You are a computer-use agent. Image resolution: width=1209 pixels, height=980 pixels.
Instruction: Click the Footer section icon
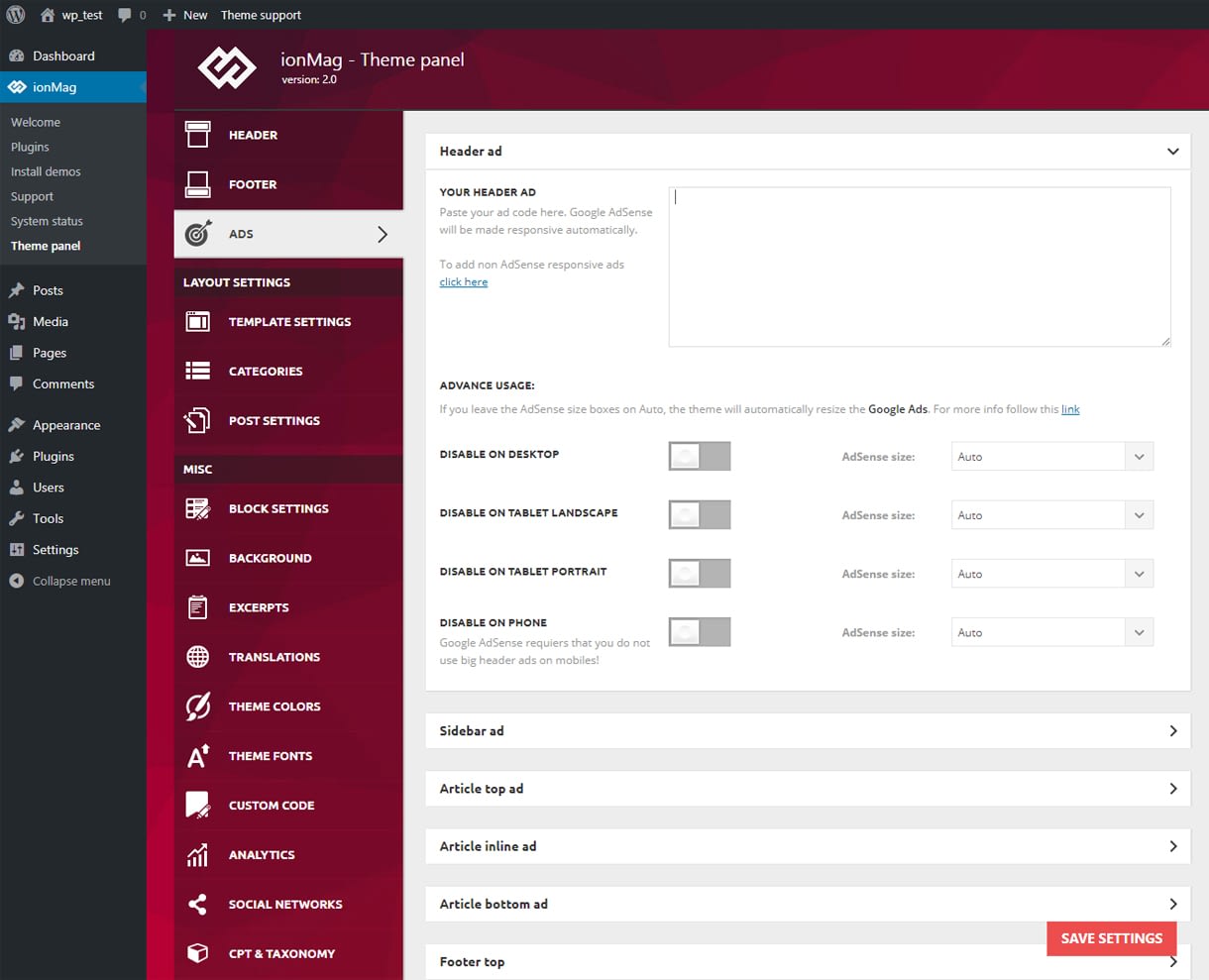198,184
